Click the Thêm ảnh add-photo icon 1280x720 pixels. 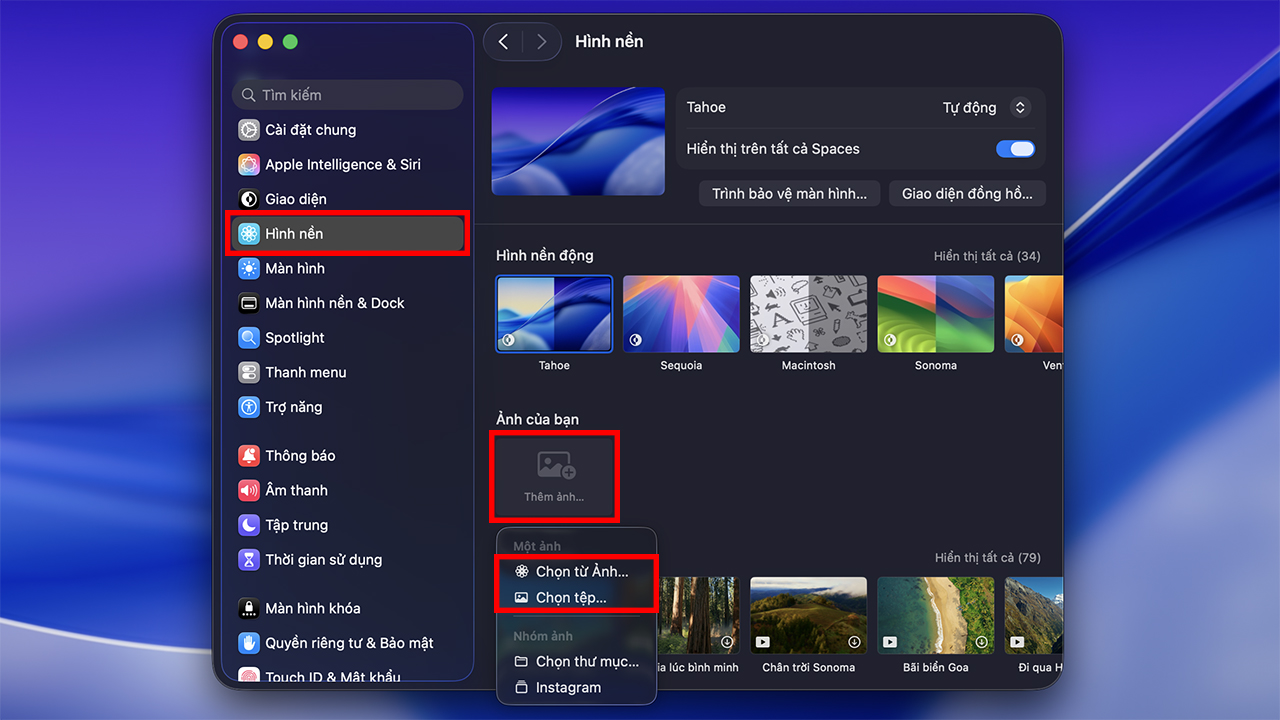coord(556,465)
